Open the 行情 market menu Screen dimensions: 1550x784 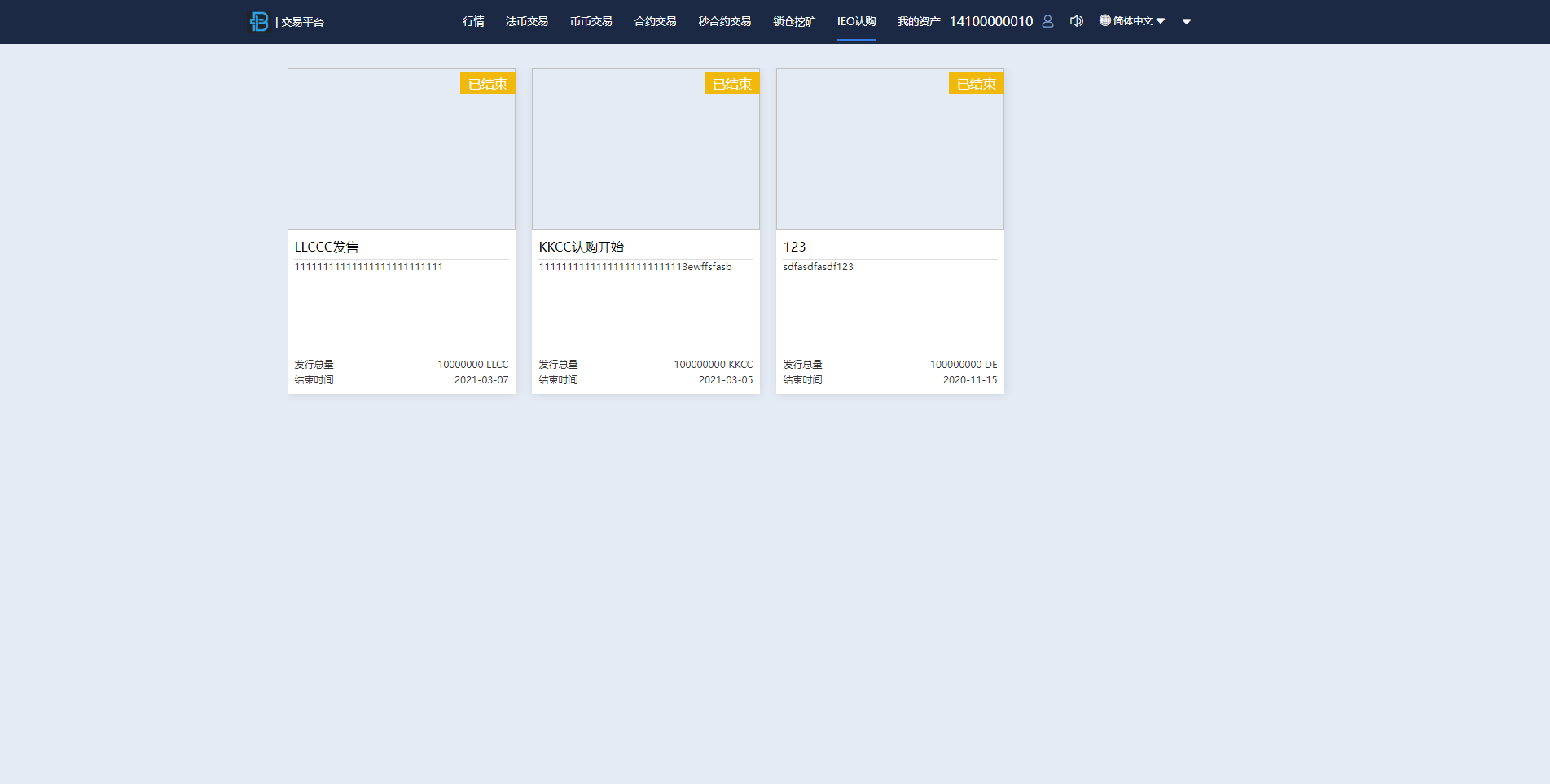[x=473, y=21]
